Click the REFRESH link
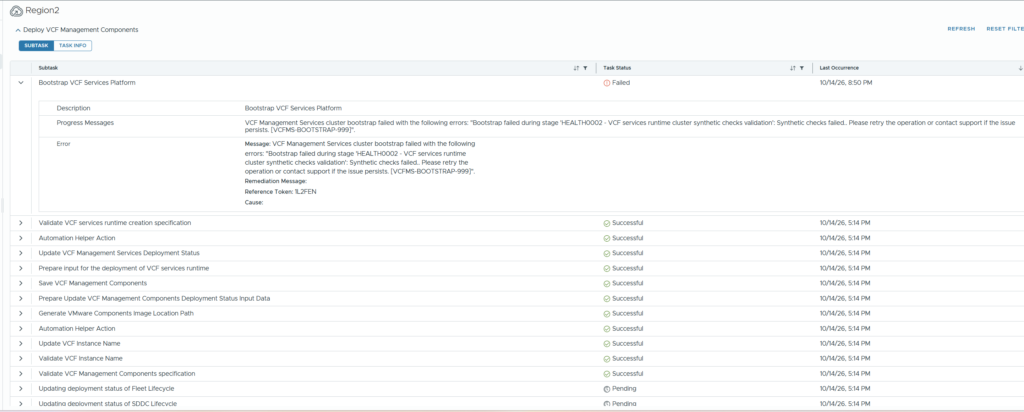The width and height of the screenshot is (1024, 412). click(961, 29)
